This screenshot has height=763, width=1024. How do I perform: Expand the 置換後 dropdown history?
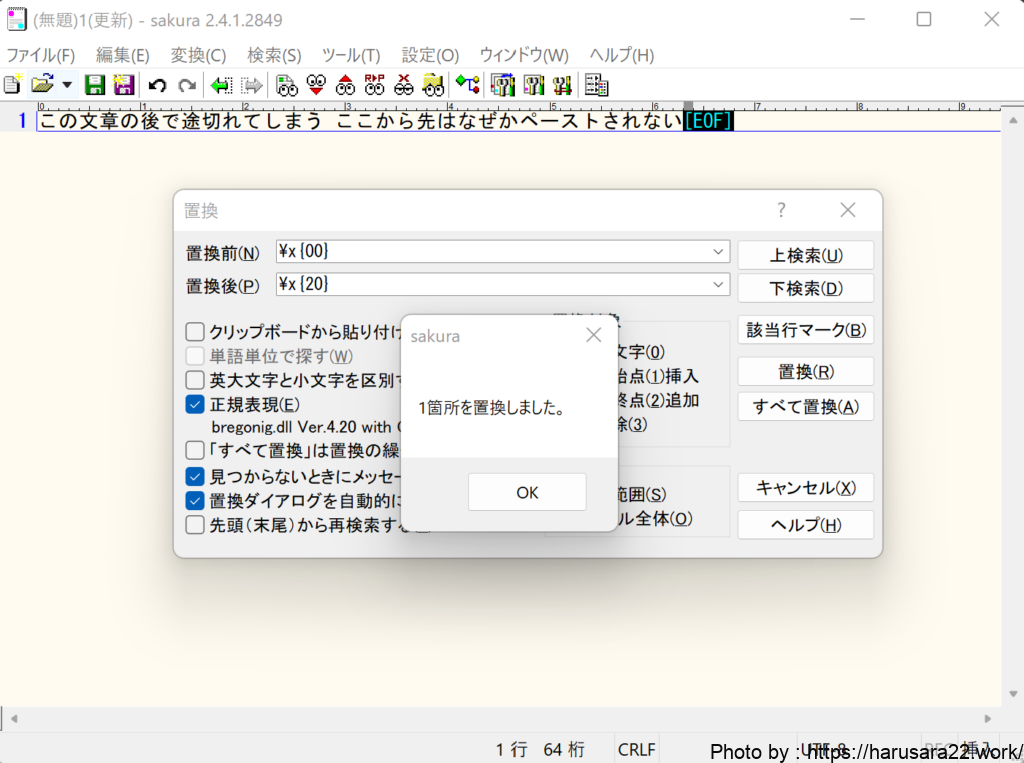click(x=718, y=285)
